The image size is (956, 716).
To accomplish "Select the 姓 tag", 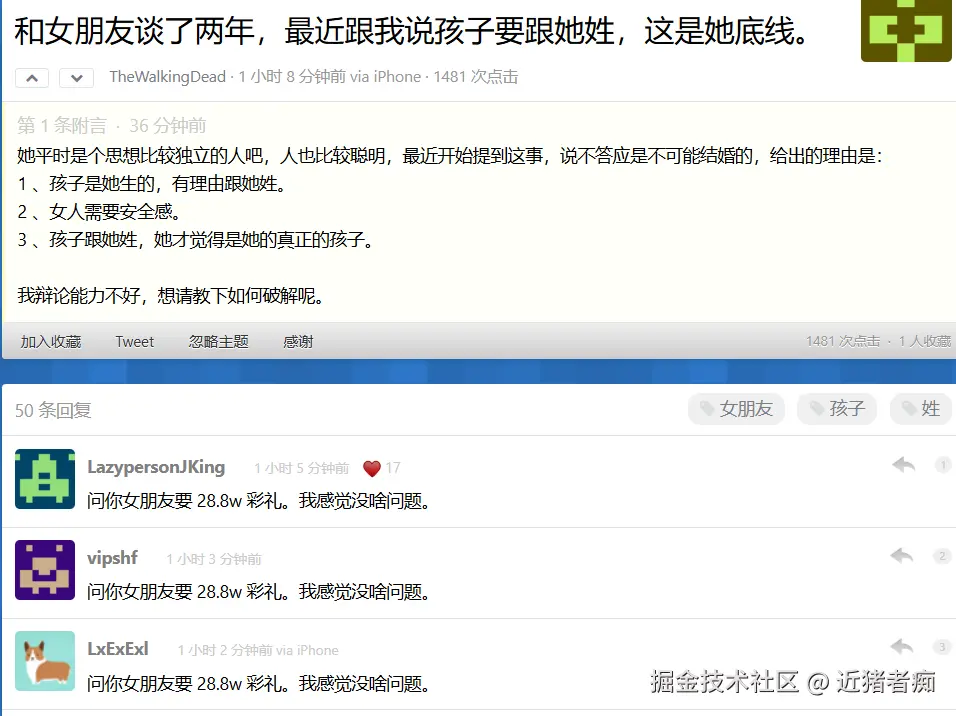I will (x=921, y=409).
